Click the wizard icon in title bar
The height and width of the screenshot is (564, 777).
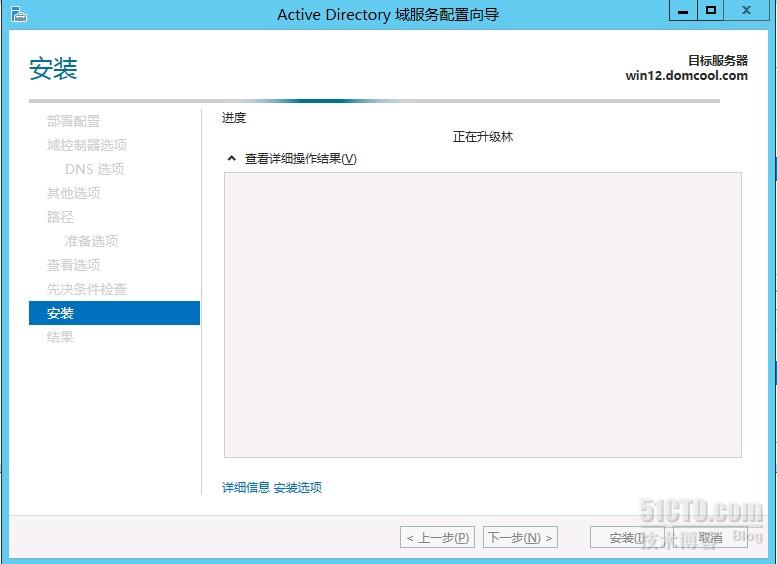[18, 14]
